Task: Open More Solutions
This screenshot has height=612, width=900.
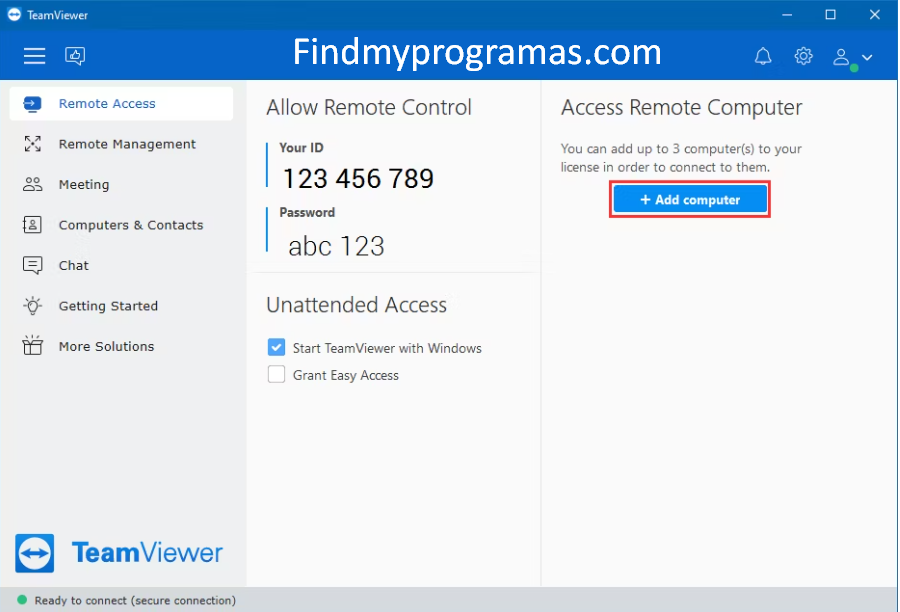Action: pyautogui.click(x=106, y=346)
